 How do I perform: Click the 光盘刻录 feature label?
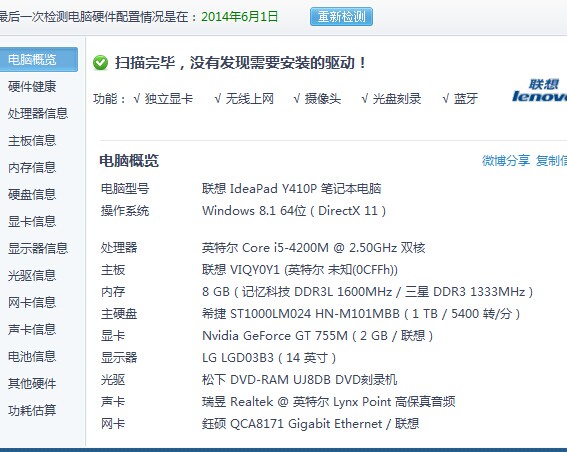[397, 98]
